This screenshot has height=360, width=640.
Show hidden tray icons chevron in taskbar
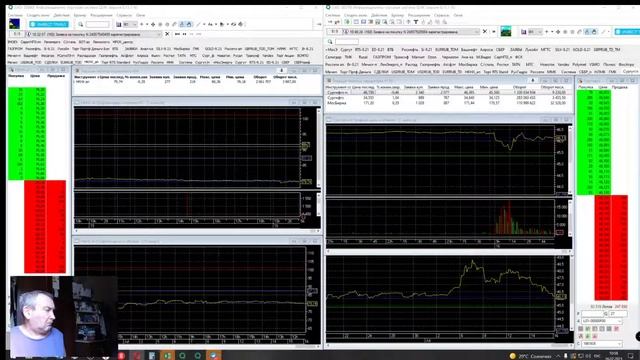558,356
